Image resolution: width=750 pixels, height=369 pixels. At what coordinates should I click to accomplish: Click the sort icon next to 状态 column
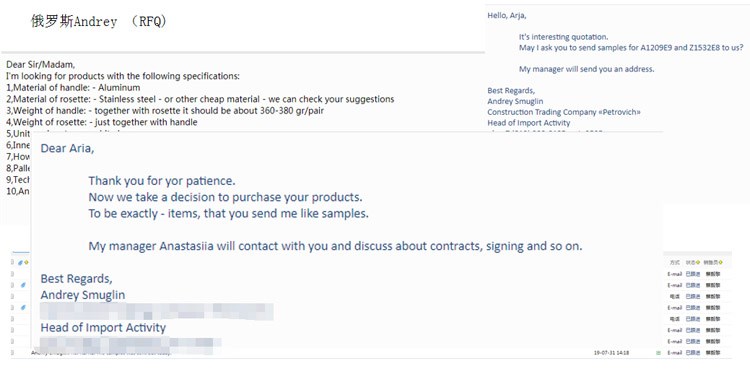[698, 262]
